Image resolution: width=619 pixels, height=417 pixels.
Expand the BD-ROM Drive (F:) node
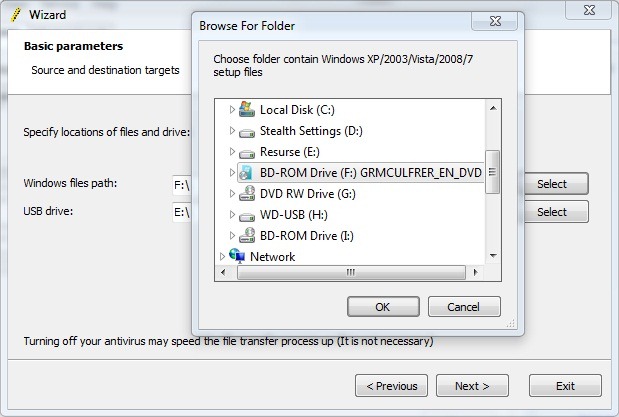point(232,173)
